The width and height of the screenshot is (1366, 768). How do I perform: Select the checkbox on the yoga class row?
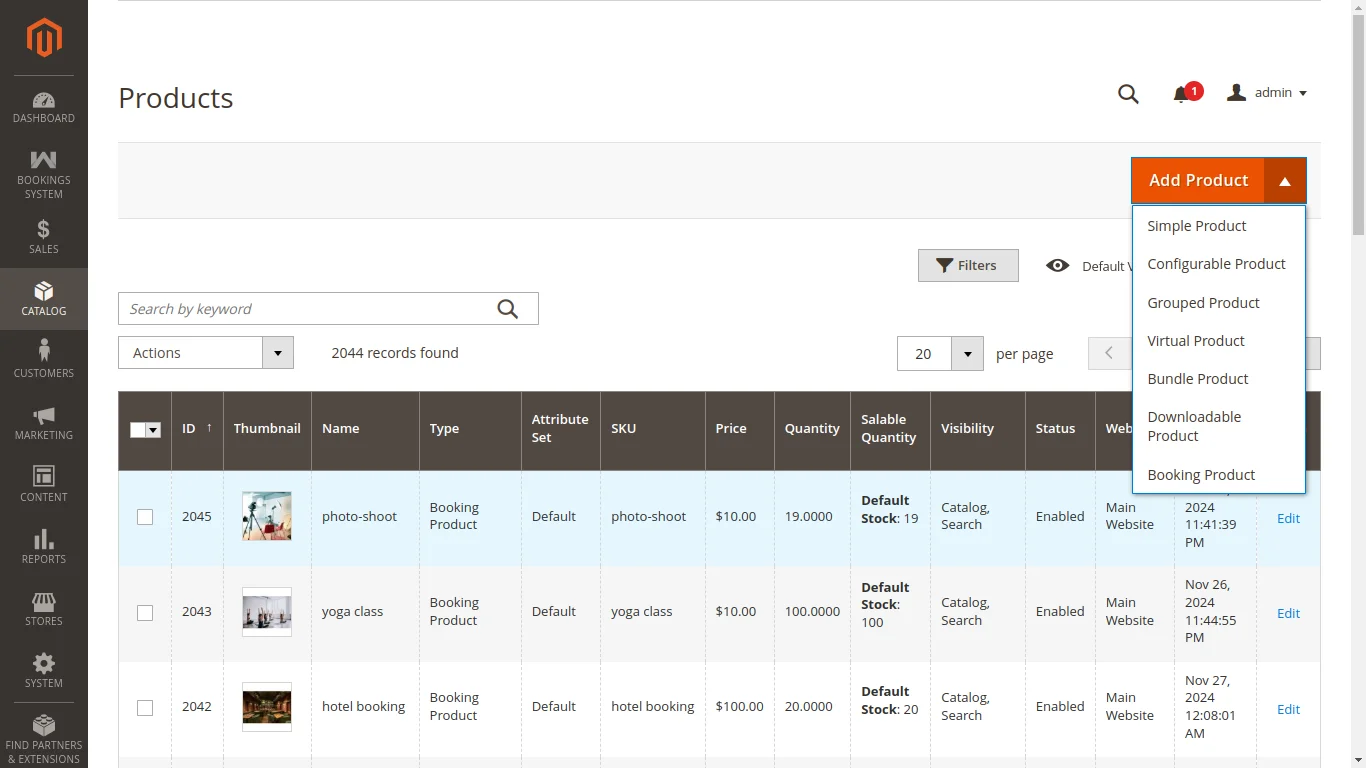tap(145, 613)
